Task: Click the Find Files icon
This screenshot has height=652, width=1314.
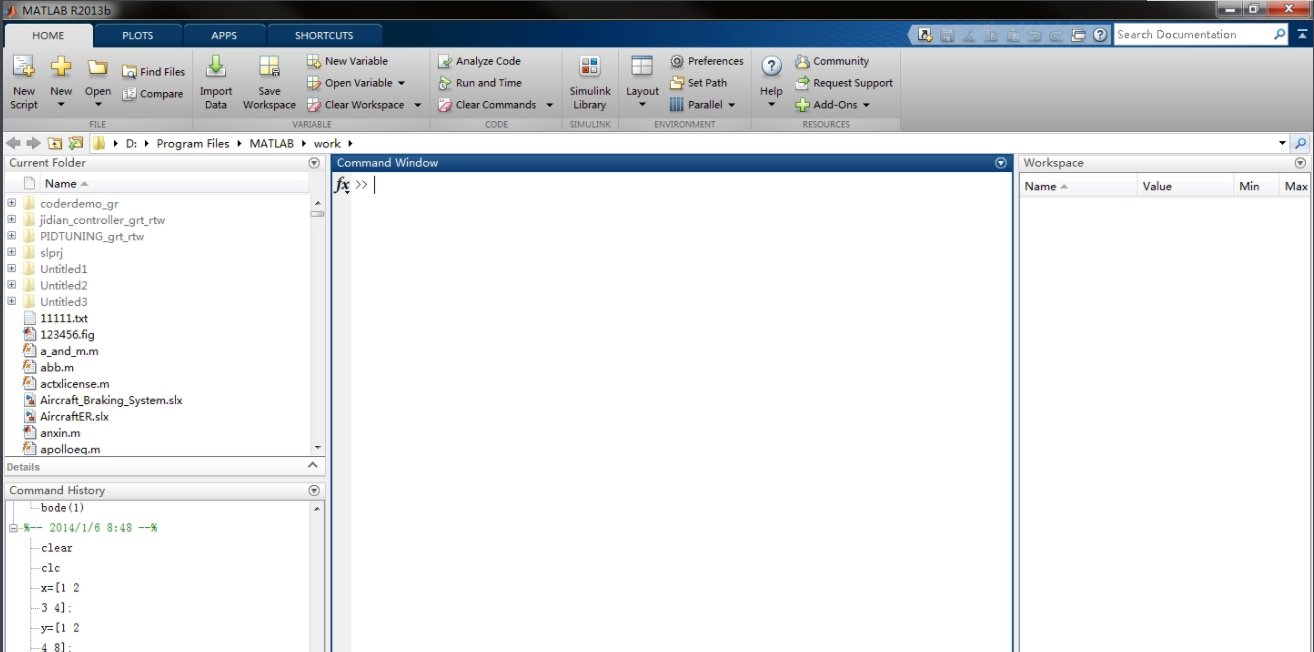Action: 130,72
